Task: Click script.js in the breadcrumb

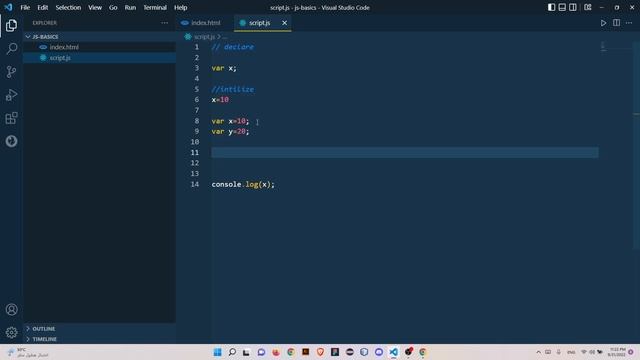Action: pyautogui.click(x=204, y=37)
